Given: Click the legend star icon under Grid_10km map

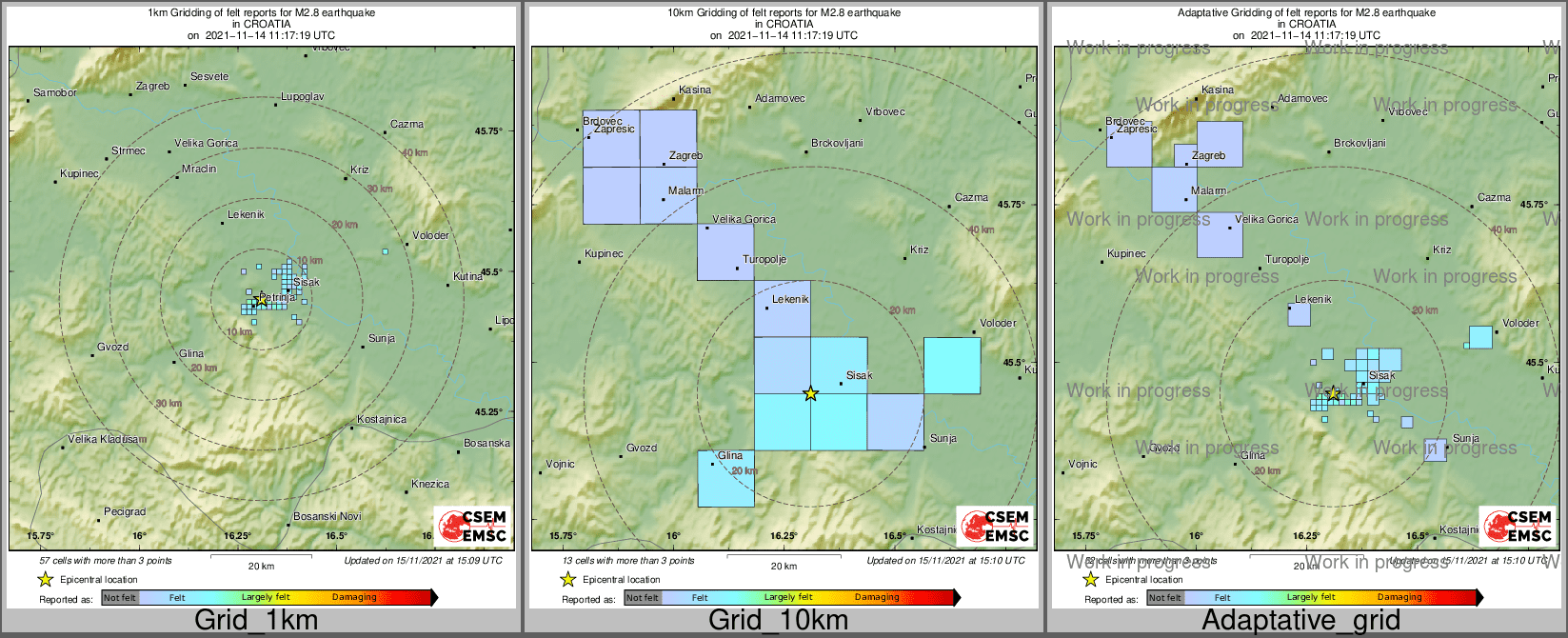Looking at the screenshot, I should click(567, 579).
